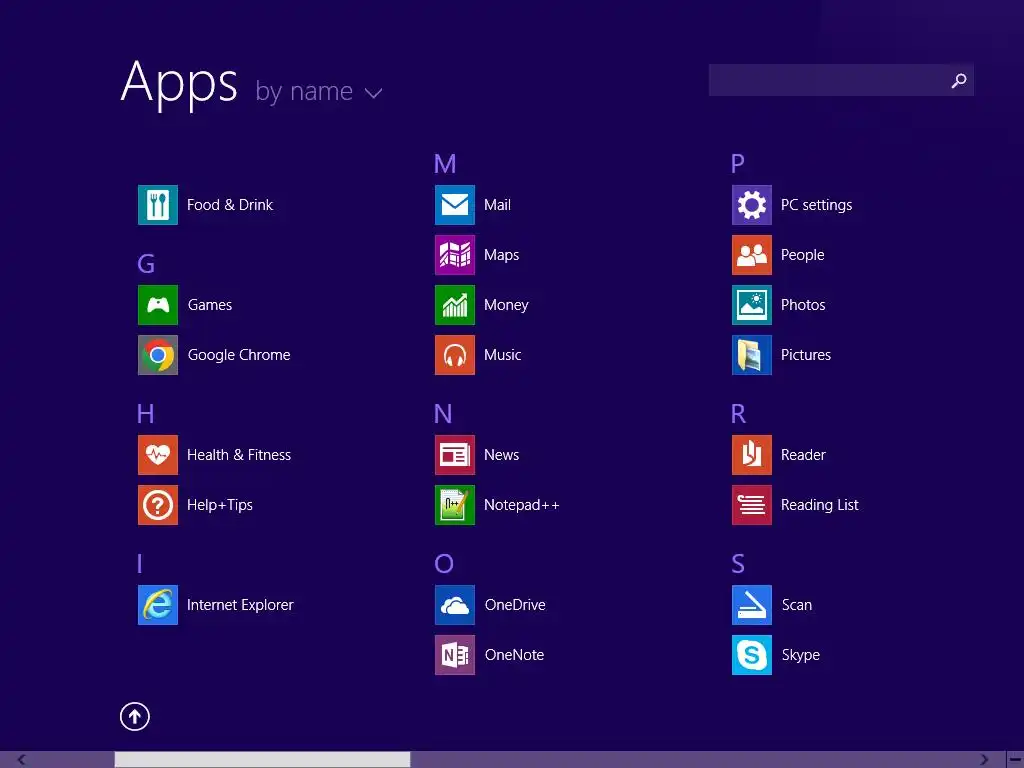Click the 'PC settings' label text

pyautogui.click(x=816, y=205)
